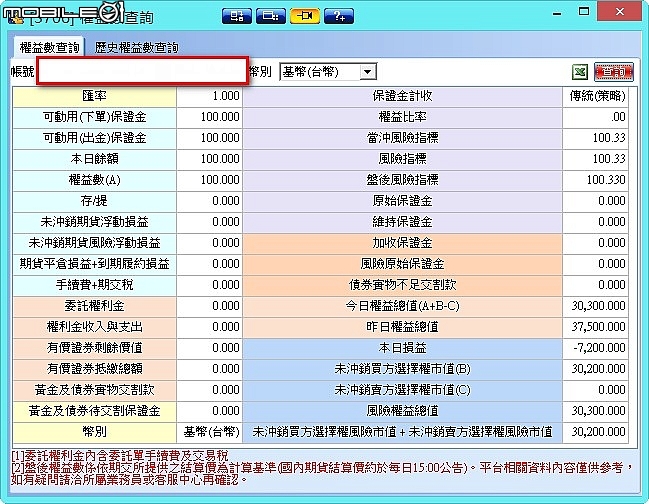
Task: Select 傳統(策略) value cell
Action: 596,96
